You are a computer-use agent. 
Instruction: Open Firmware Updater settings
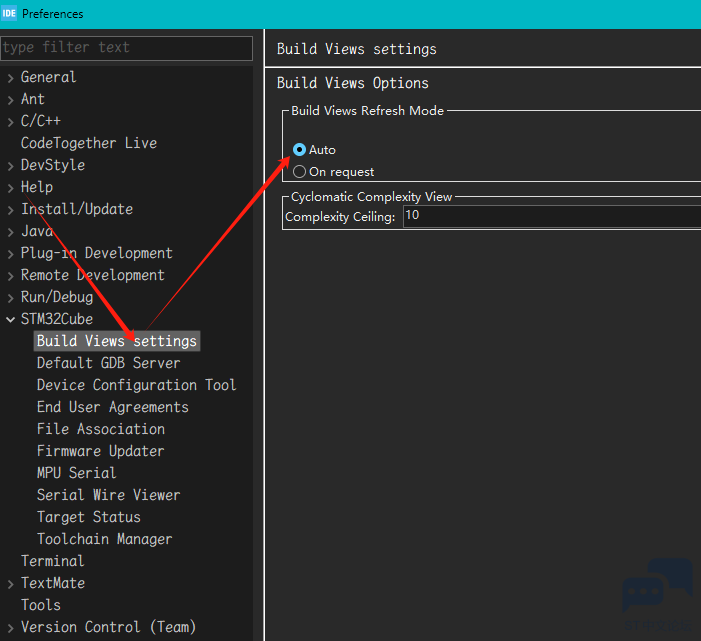pyautogui.click(x=101, y=451)
